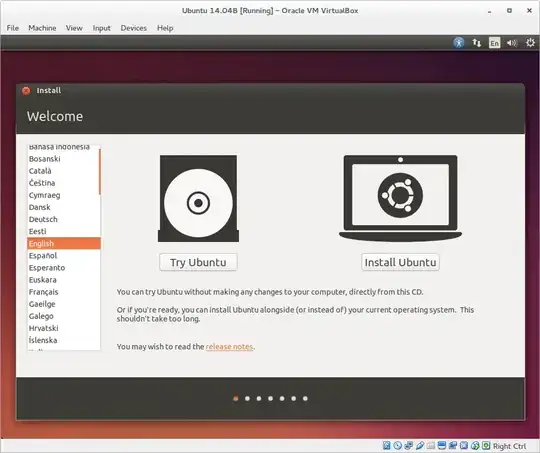The image size is (540, 453).
Task: Close the Install window with red button
Action: [26, 91]
